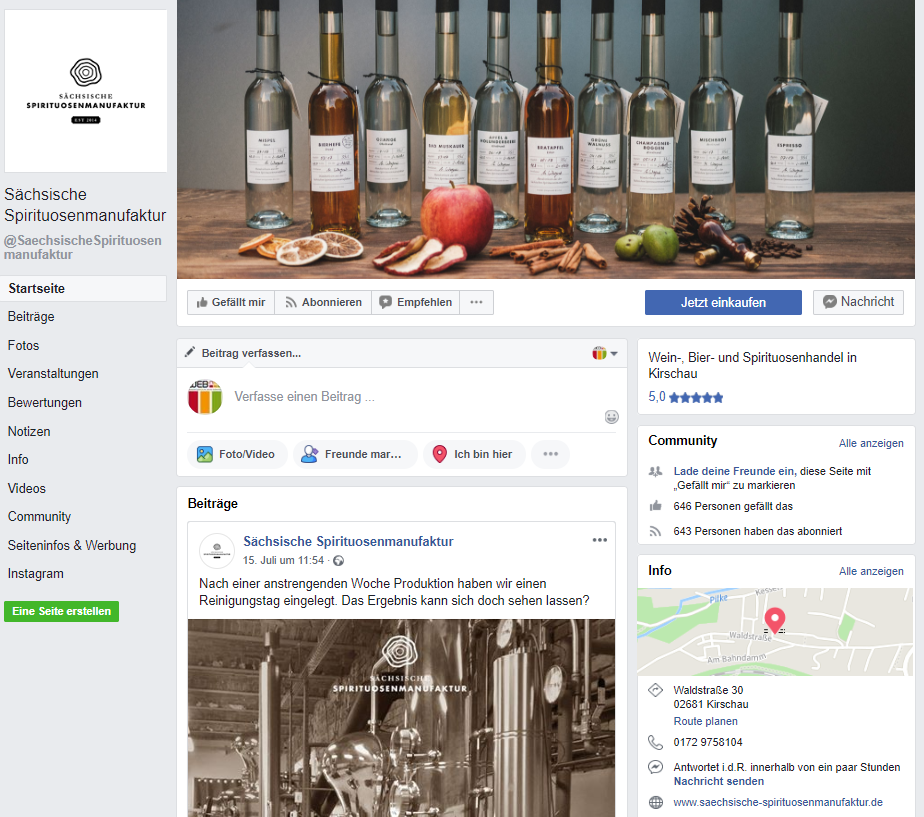Open the bottle cover photo

(x=546, y=139)
